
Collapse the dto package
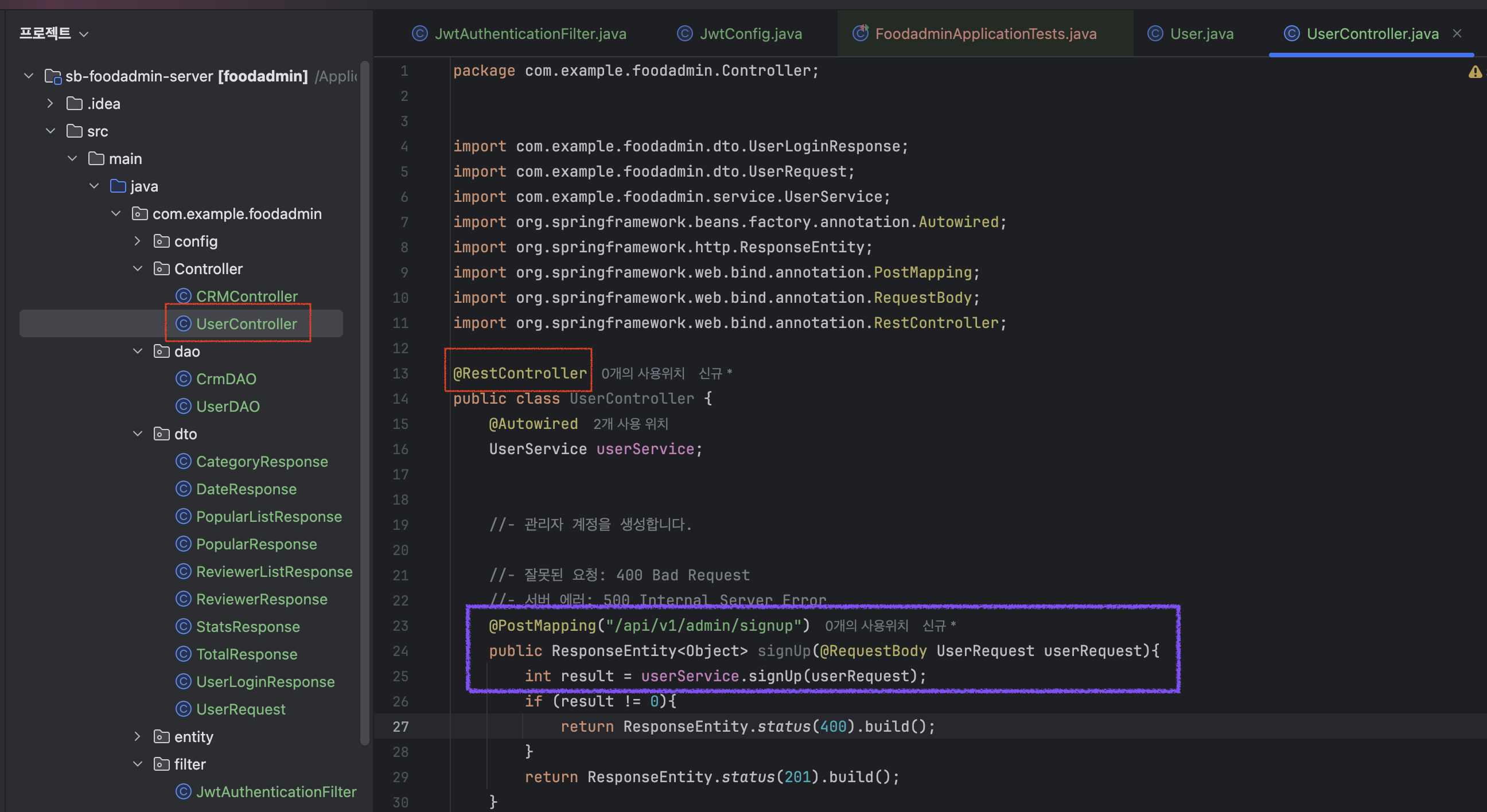click(137, 434)
